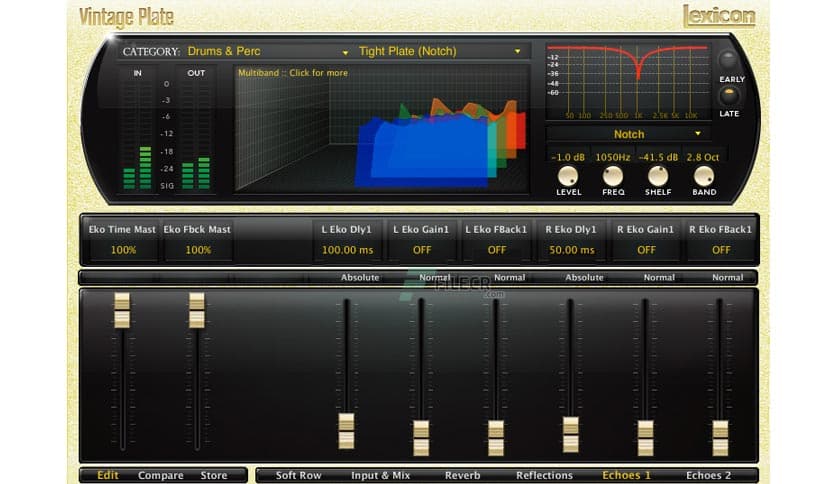Click the Store button
836x484 pixels.
pyautogui.click(x=214, y=475)
